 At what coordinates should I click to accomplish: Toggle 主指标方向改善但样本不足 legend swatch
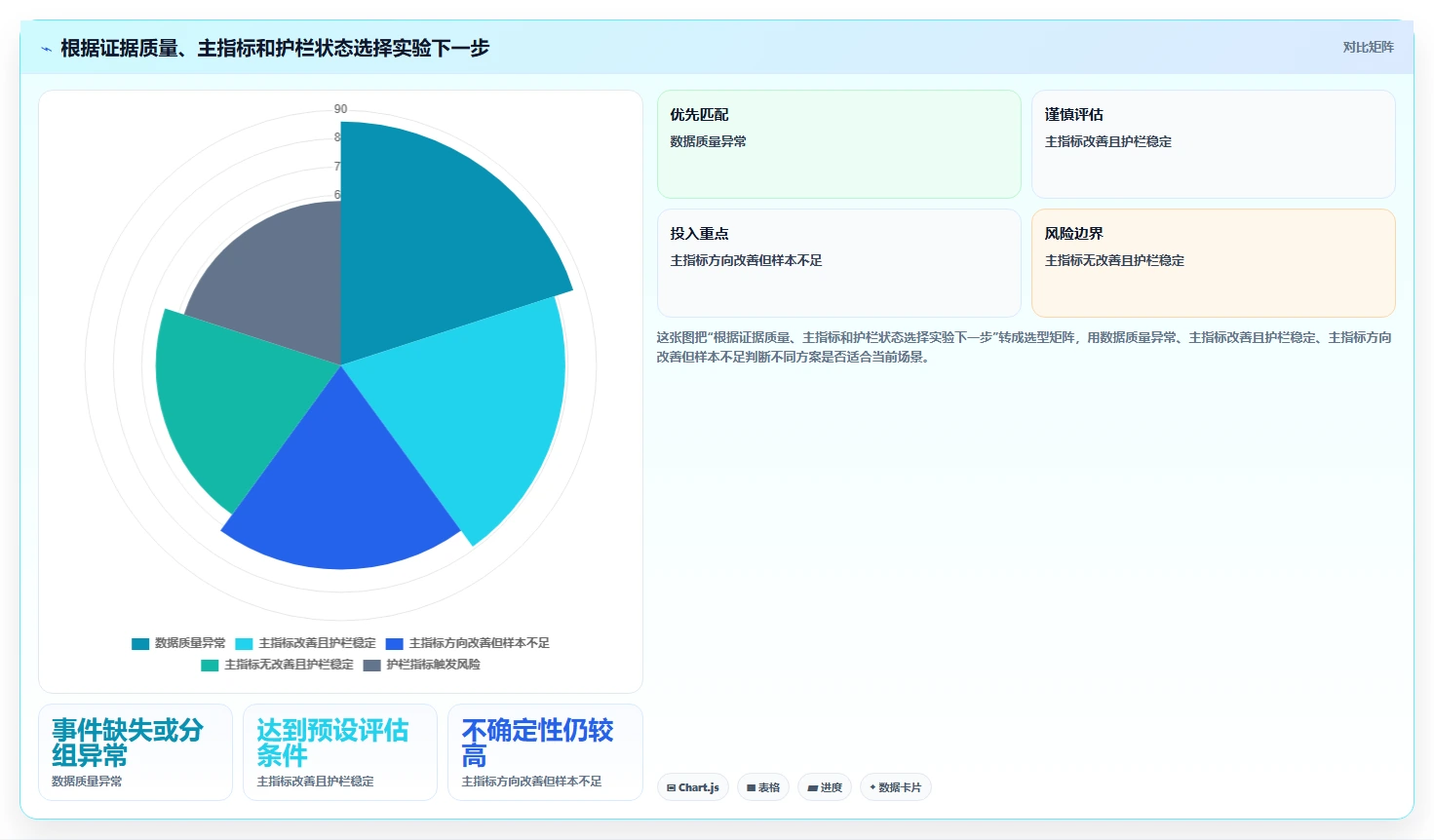[395, 643]
